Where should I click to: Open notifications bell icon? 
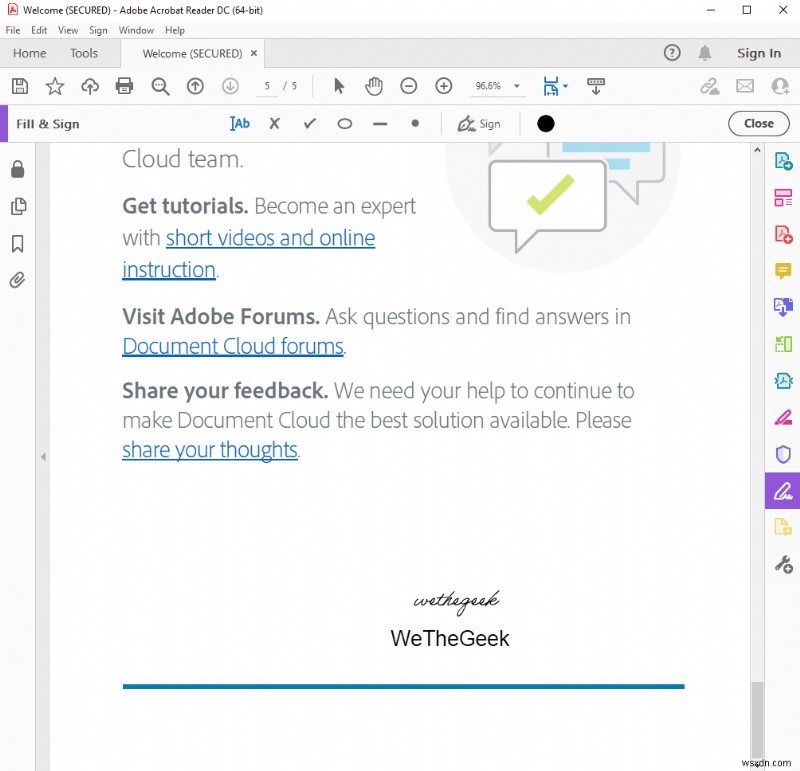(705, 53)
